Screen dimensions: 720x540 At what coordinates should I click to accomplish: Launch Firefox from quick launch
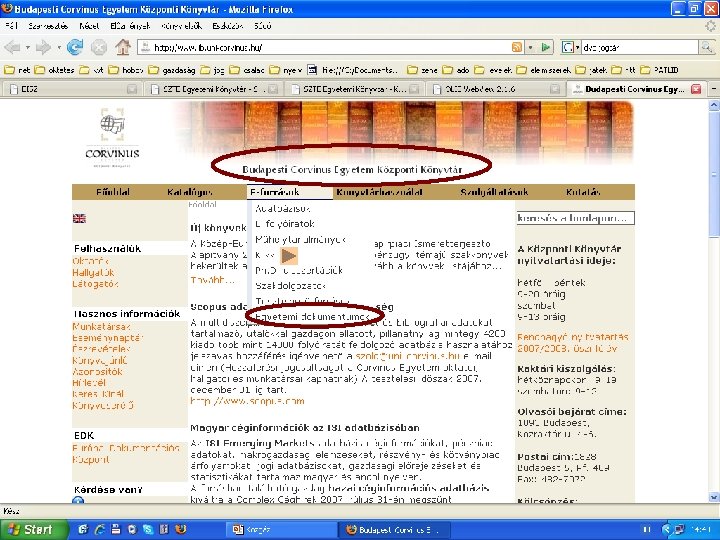pos(180,529)
